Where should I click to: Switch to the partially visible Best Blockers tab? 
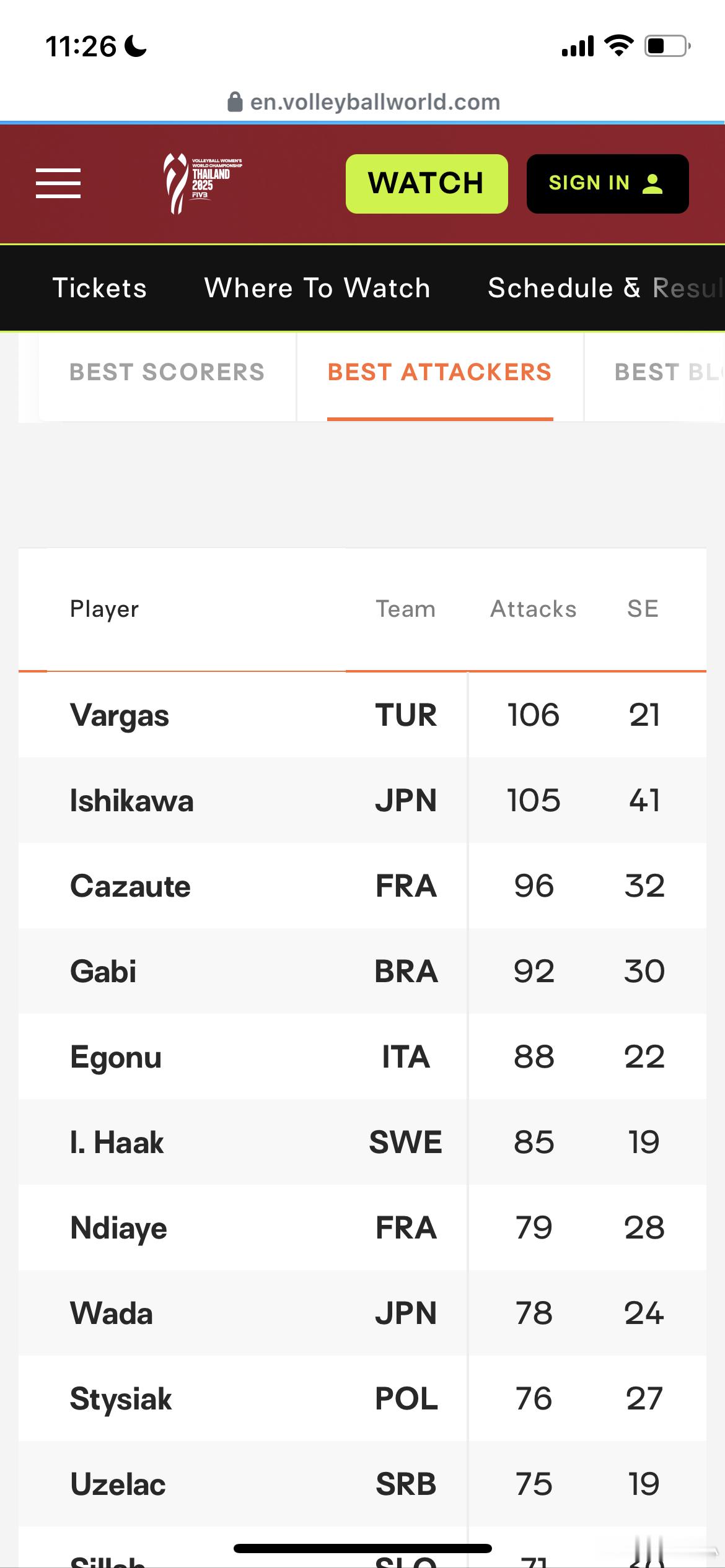(669, 372)
